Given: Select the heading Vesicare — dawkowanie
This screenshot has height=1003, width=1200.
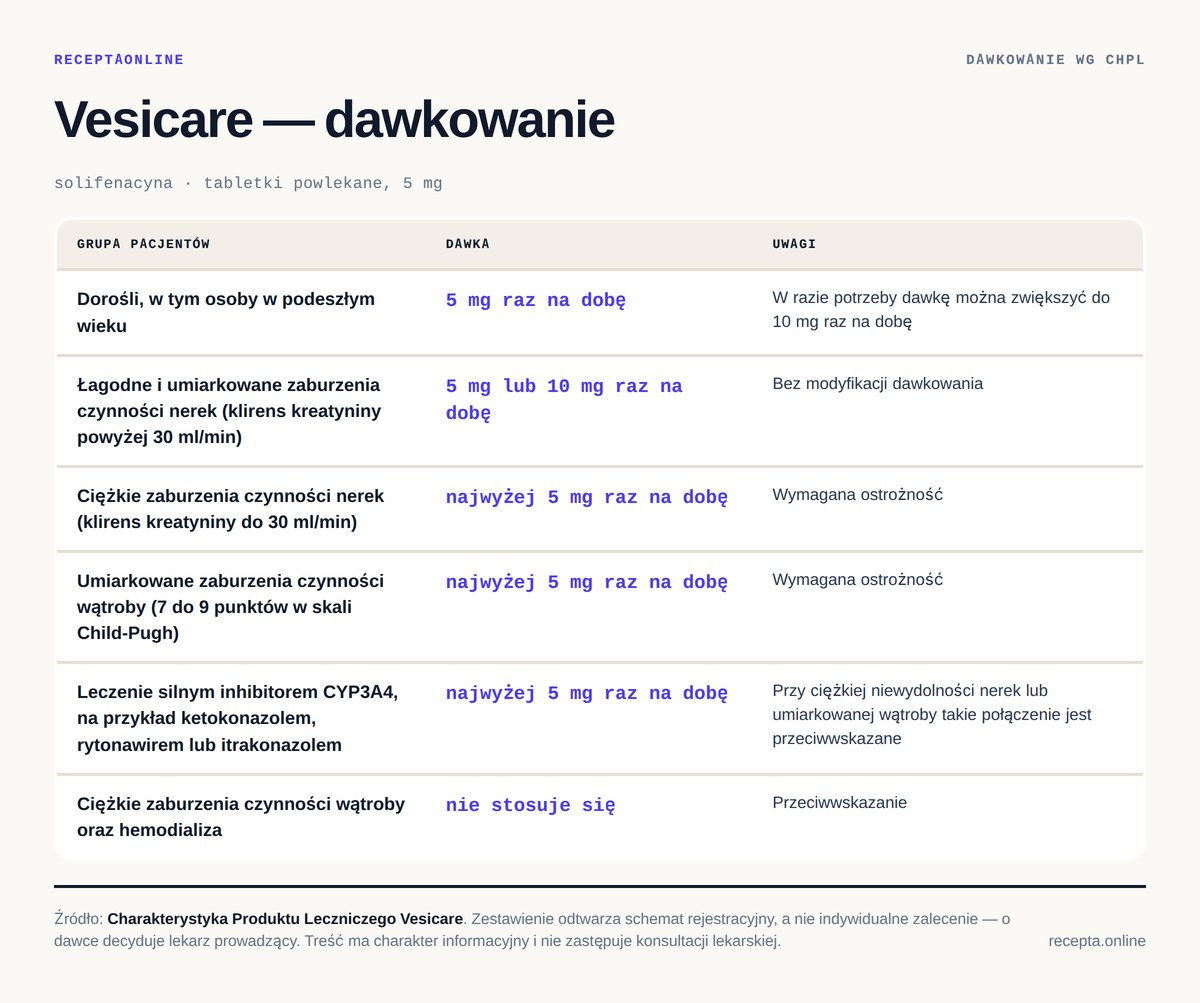Looking at the screenshot, I should click(x=334, y=119).
